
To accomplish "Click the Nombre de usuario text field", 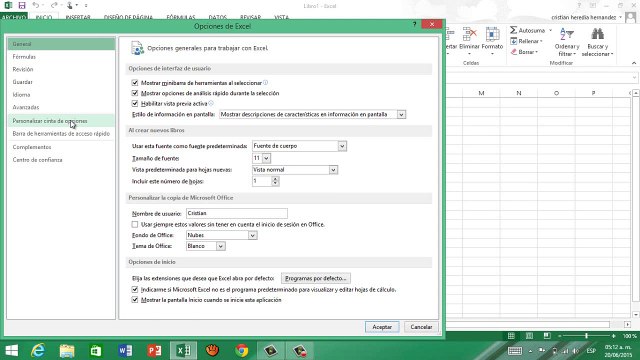I will click(x=237, y=213).
